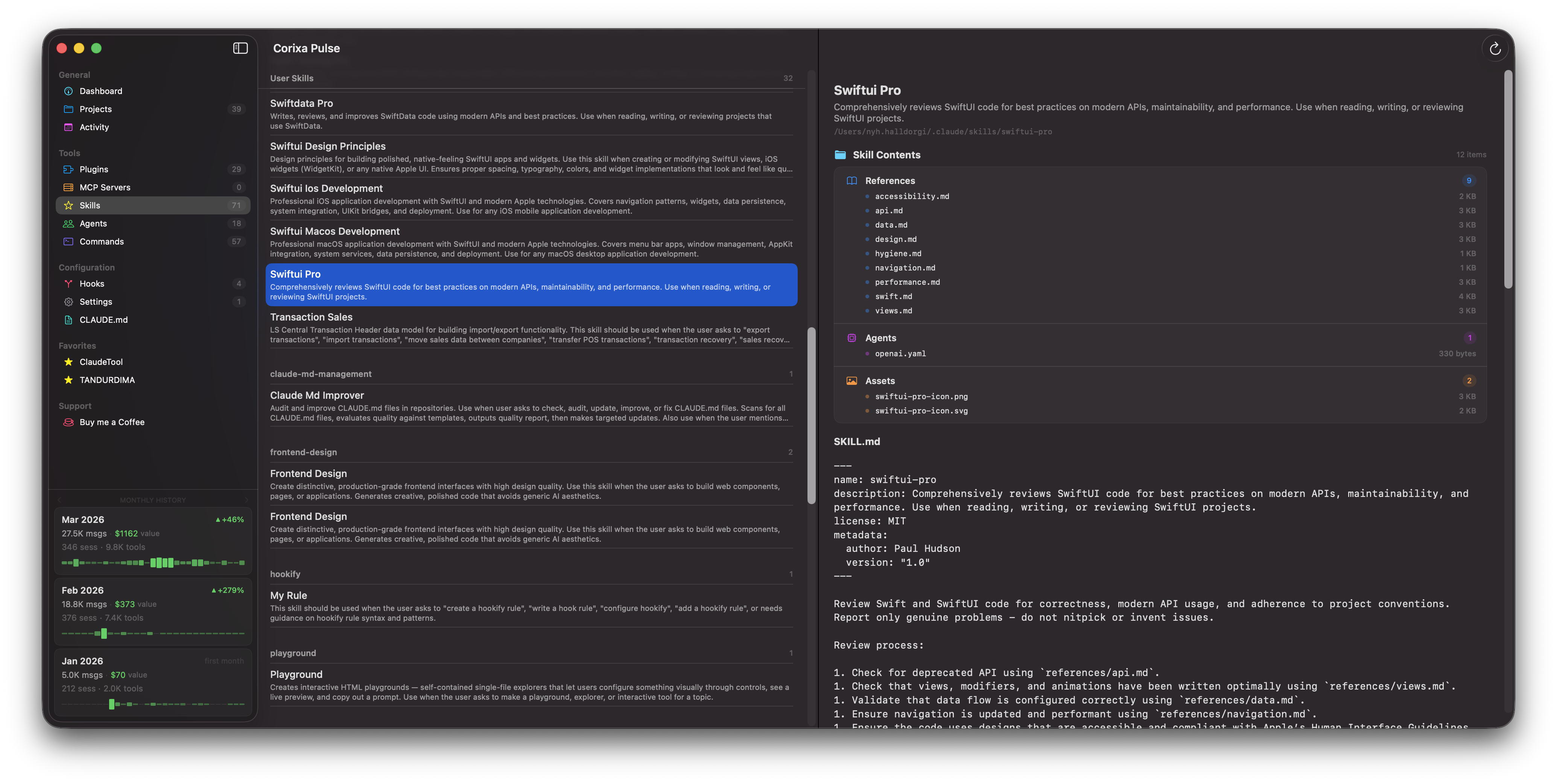Screen dimensions: 1557x784
Task: Click the Agents section icon in Skill Contents
Action: click(851, 338)
